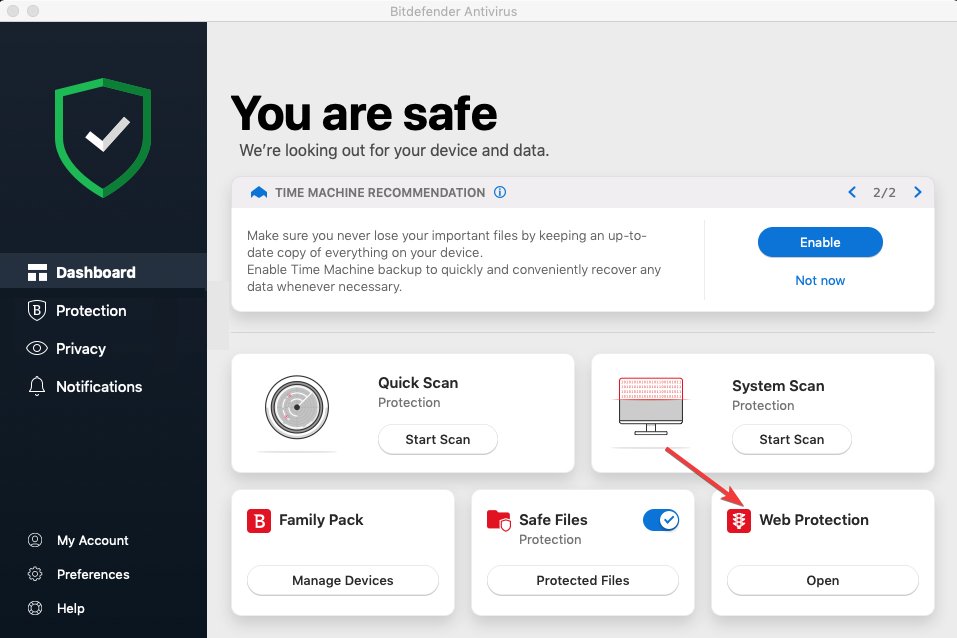957x638 pixels.
Task: Click the Preferences gear icon
Action: click(x=35, y=574)
